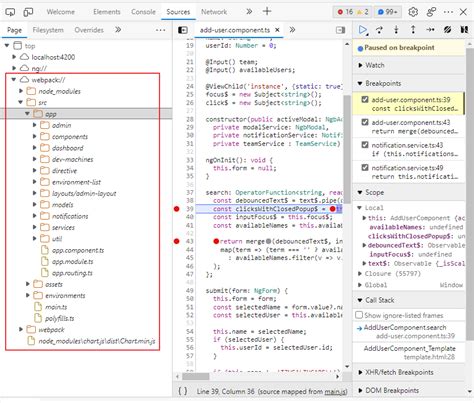Expand the Closure (55797) scope

pyautogui.click(x=360, y=274)
